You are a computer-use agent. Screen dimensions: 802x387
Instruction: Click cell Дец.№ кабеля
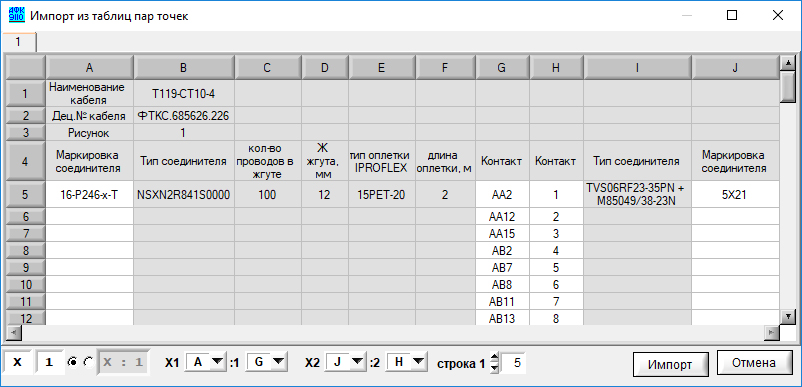[x=90, y=116]
